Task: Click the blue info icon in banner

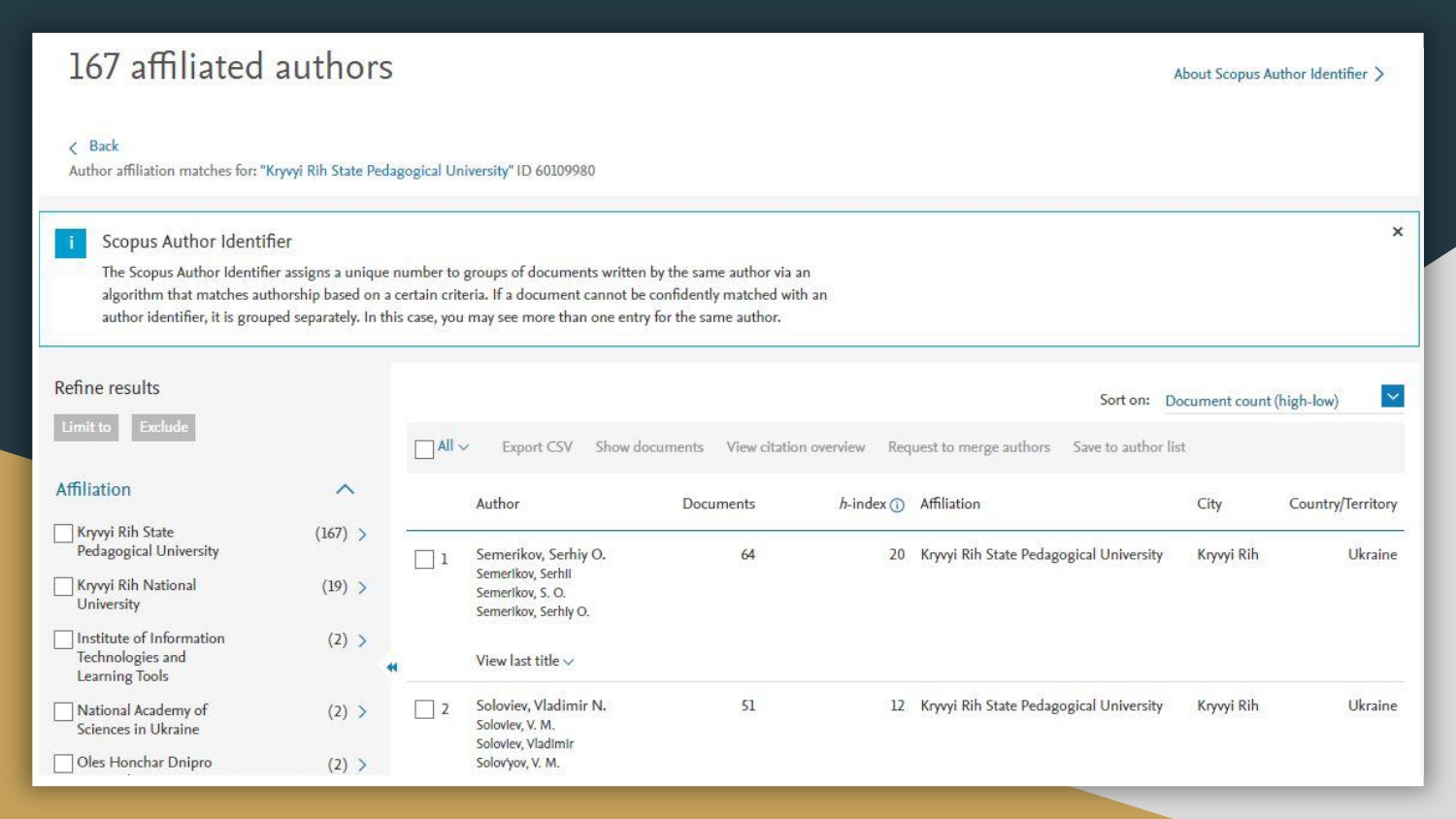Action: point(71,243)
